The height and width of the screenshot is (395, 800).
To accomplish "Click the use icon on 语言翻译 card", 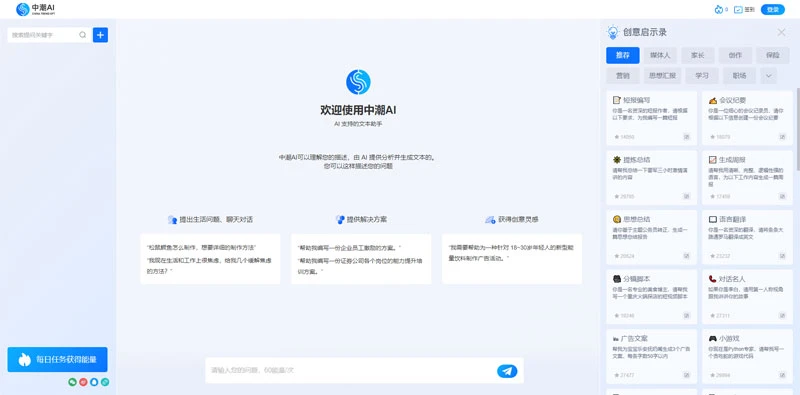I will 783,256.
